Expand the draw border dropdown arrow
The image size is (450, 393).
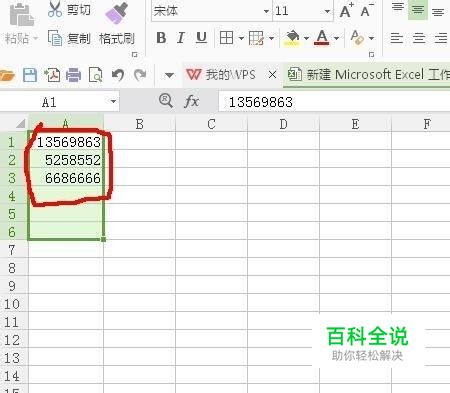click(x=271, y=38)
